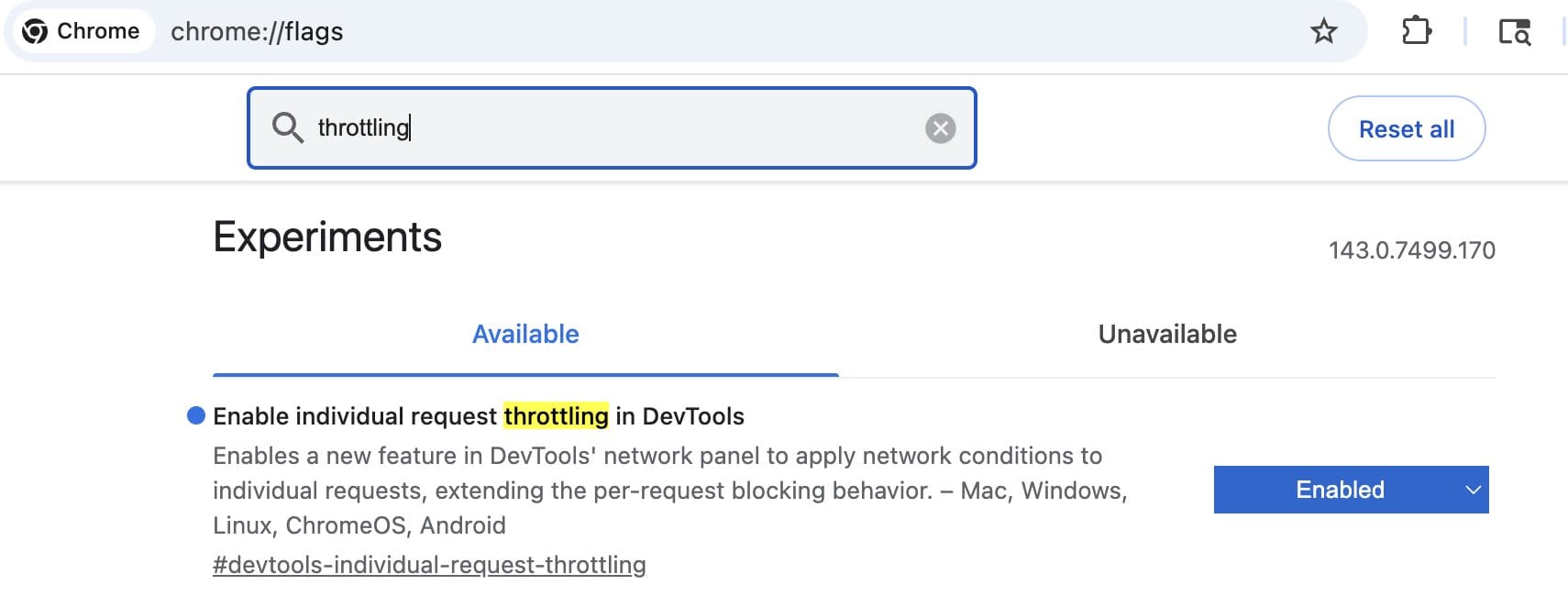Open the extensions puzzle-piece icon
The height and width of the screenshot is (596, 1568).
click(1417, 30)
